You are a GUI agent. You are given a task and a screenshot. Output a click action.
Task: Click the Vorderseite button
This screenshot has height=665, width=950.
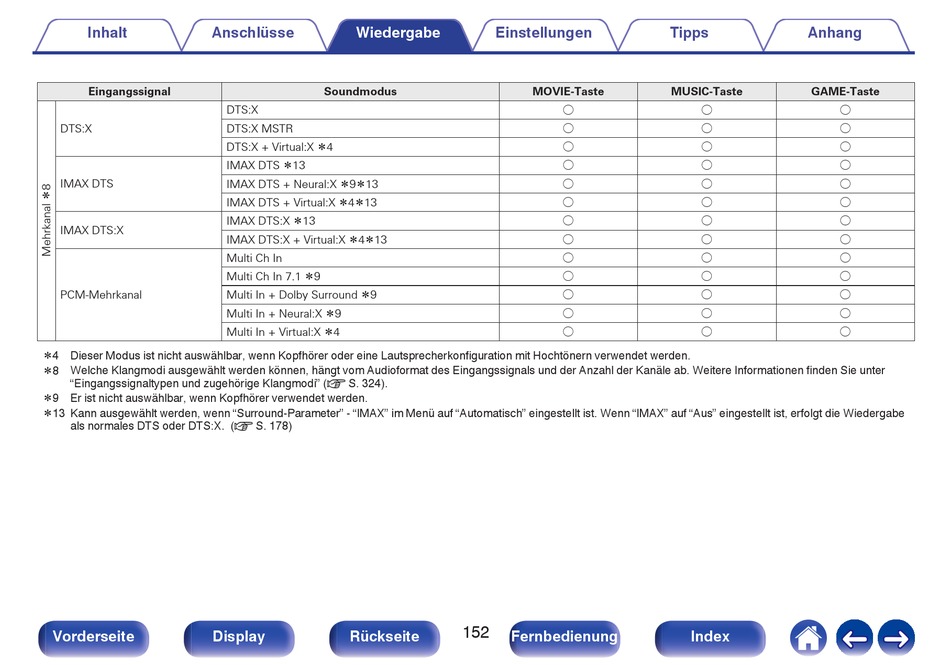[x=93, y=637]
